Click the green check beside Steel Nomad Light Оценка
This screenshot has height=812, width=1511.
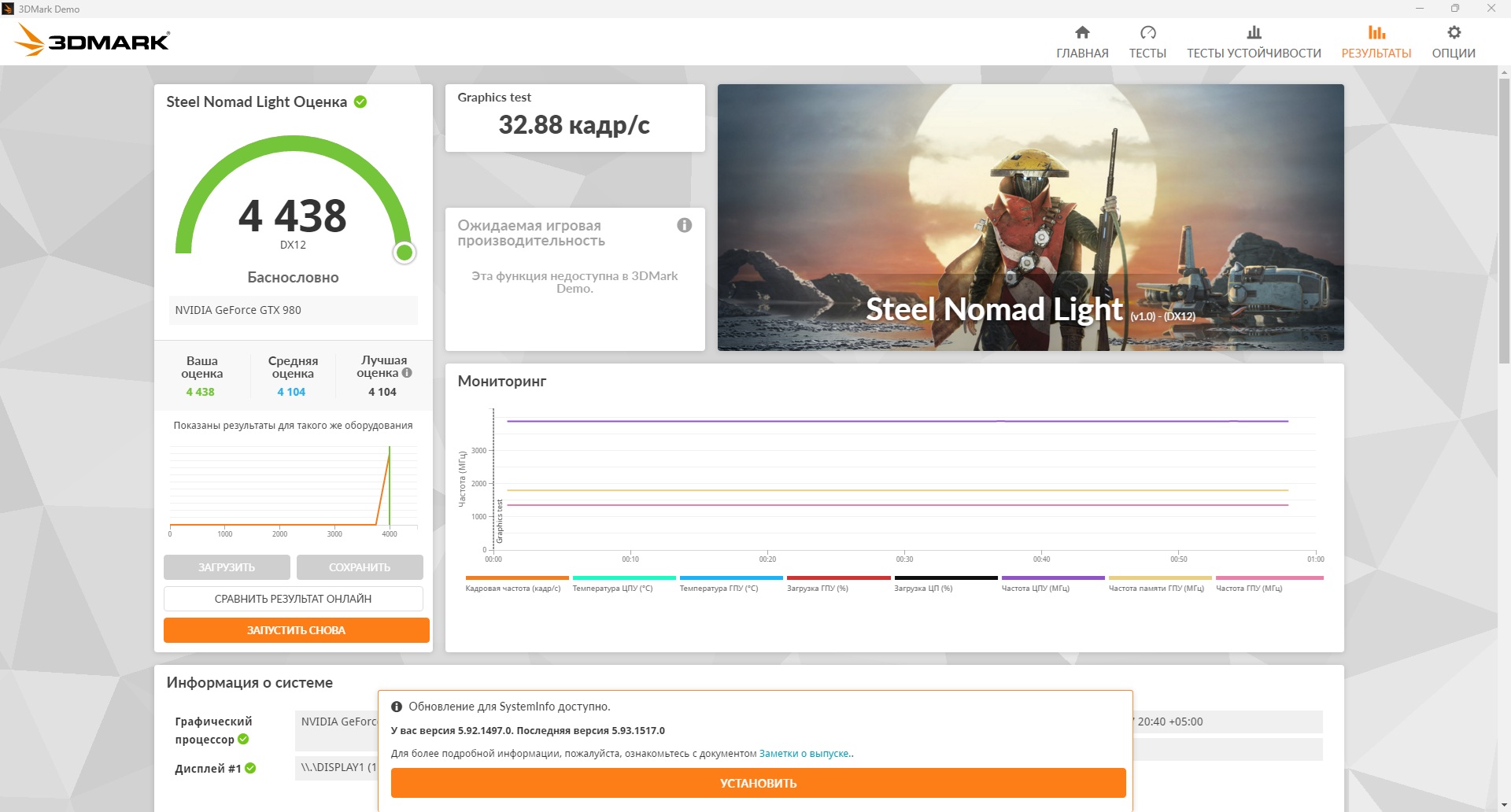pyautogui.click(x=360, y=101)
